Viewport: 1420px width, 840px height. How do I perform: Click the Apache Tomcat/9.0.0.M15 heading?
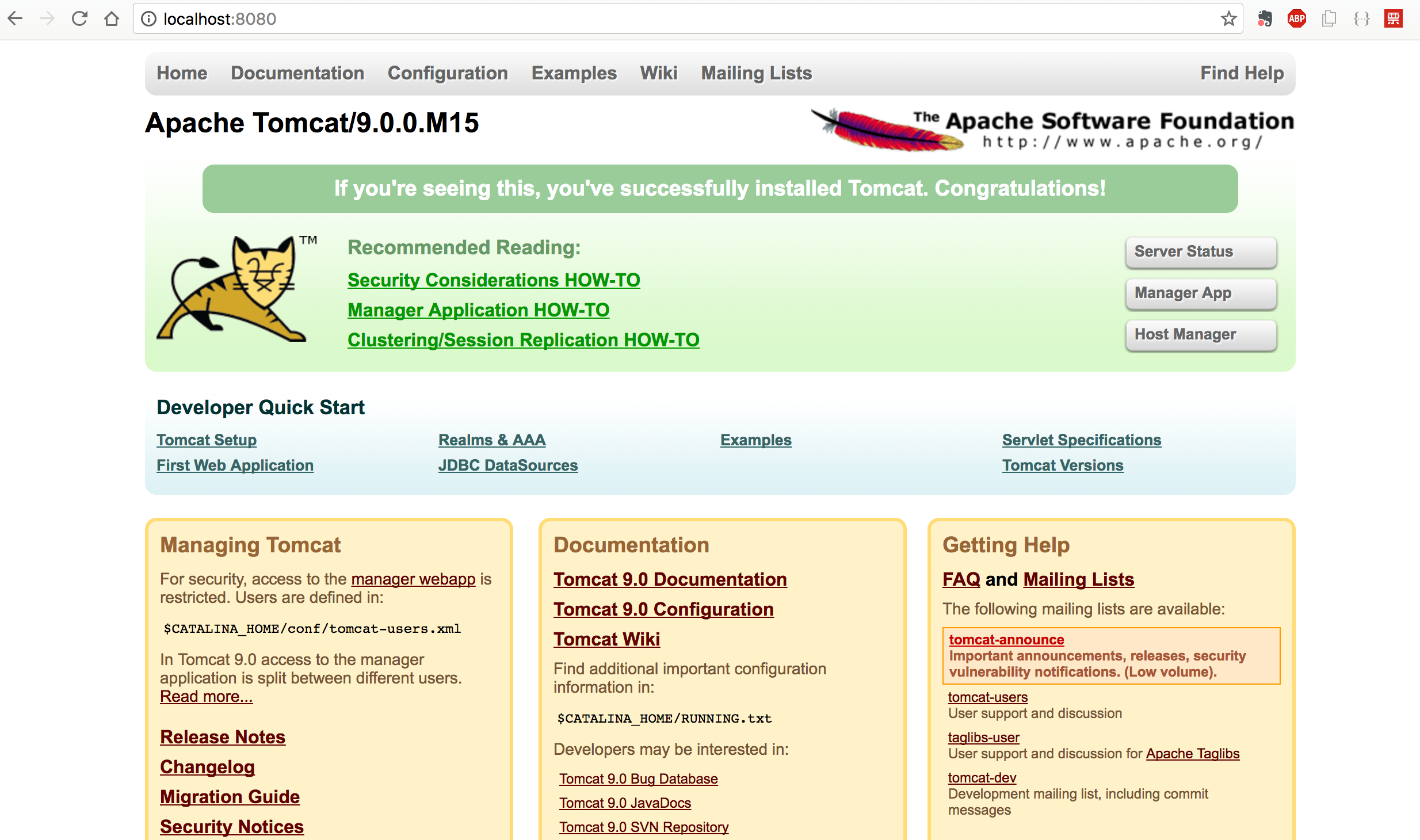312,123
